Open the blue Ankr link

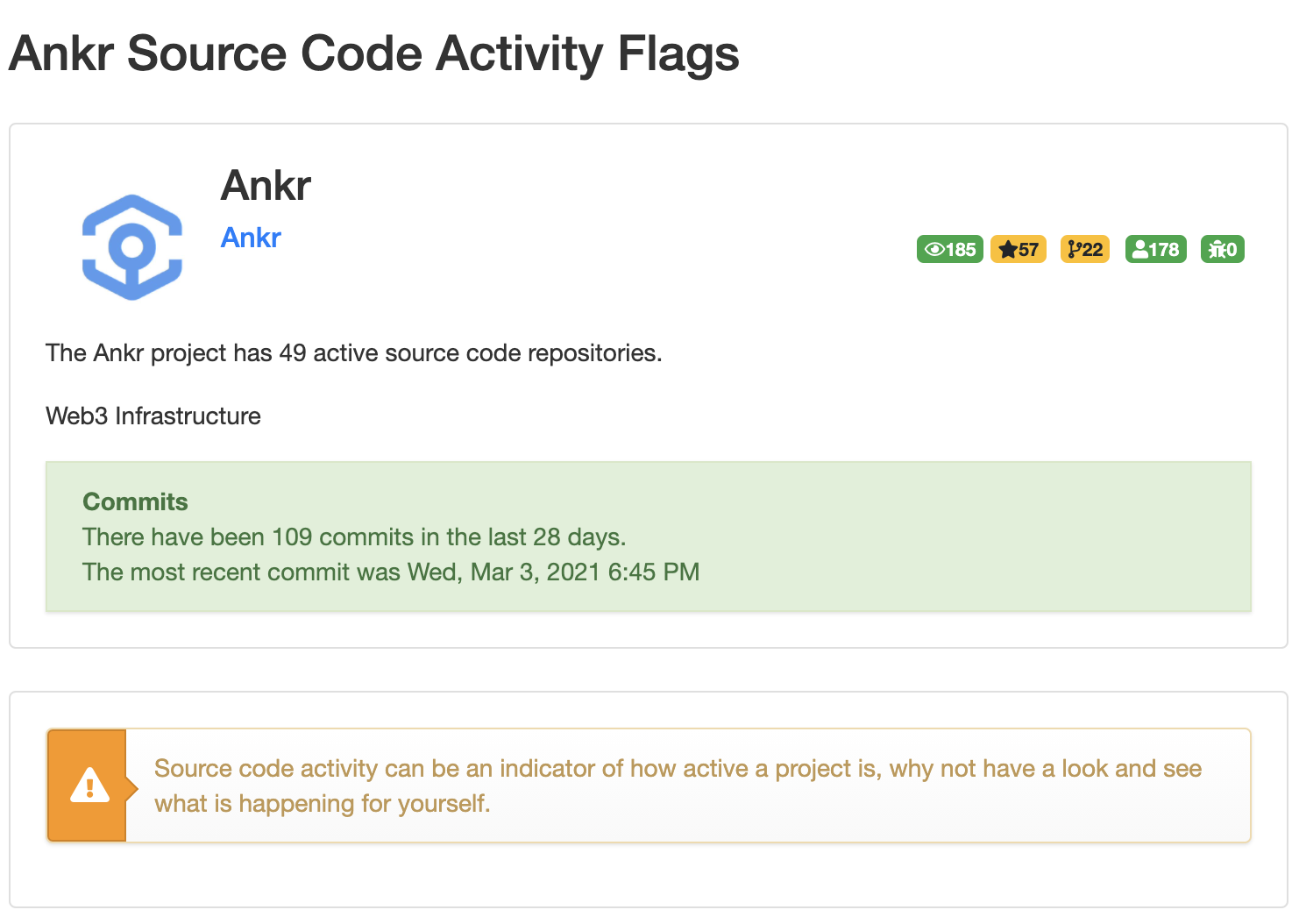tap(251, 238)
